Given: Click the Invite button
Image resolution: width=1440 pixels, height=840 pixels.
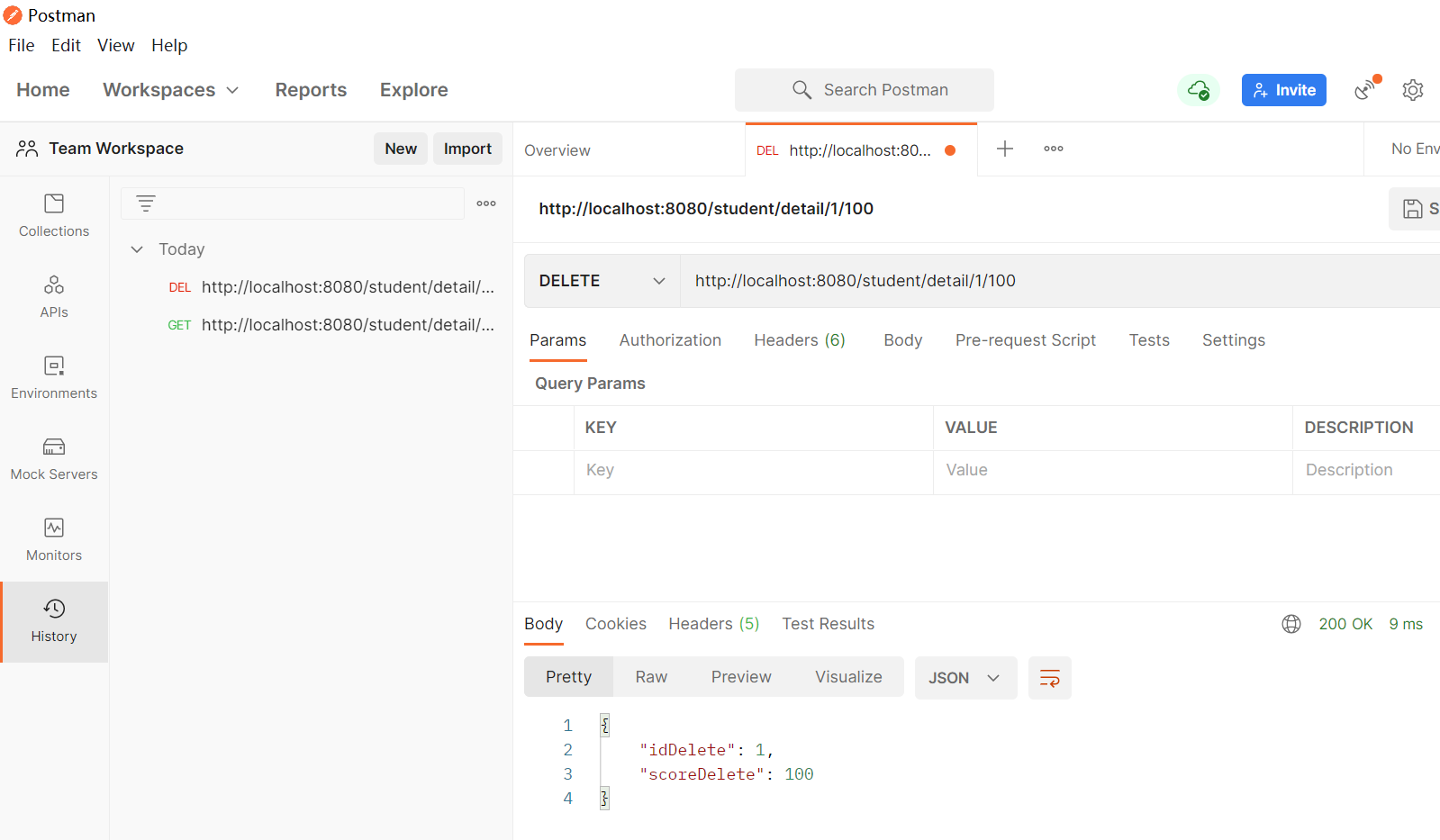Looking at the screenshot, I should pyautogui.click(x=1284, y=90).
